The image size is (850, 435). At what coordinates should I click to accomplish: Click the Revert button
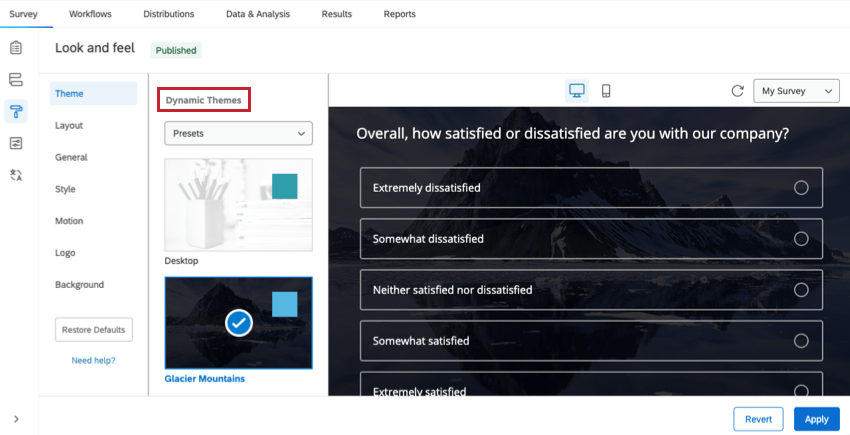pos(758,419)
